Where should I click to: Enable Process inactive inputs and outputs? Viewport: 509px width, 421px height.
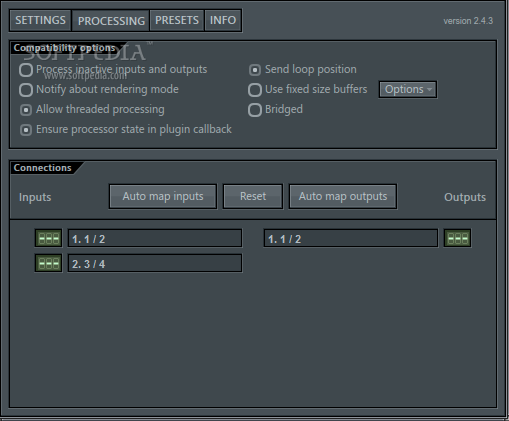26,70
